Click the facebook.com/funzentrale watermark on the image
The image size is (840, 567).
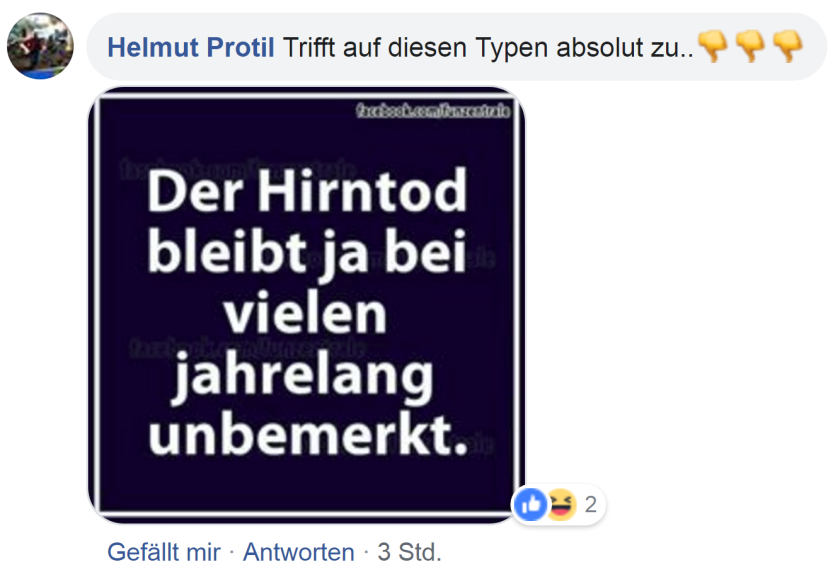click(x=433, y=110)
